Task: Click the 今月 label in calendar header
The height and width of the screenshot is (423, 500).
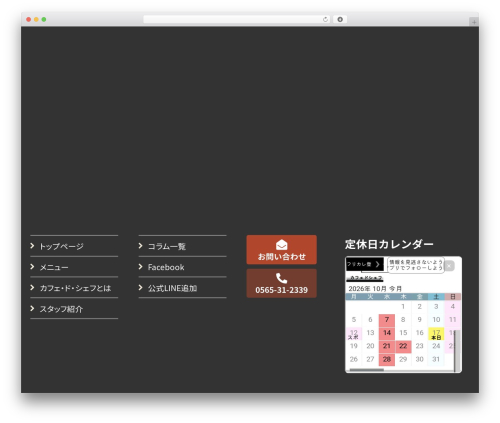Action: [395, 289]
